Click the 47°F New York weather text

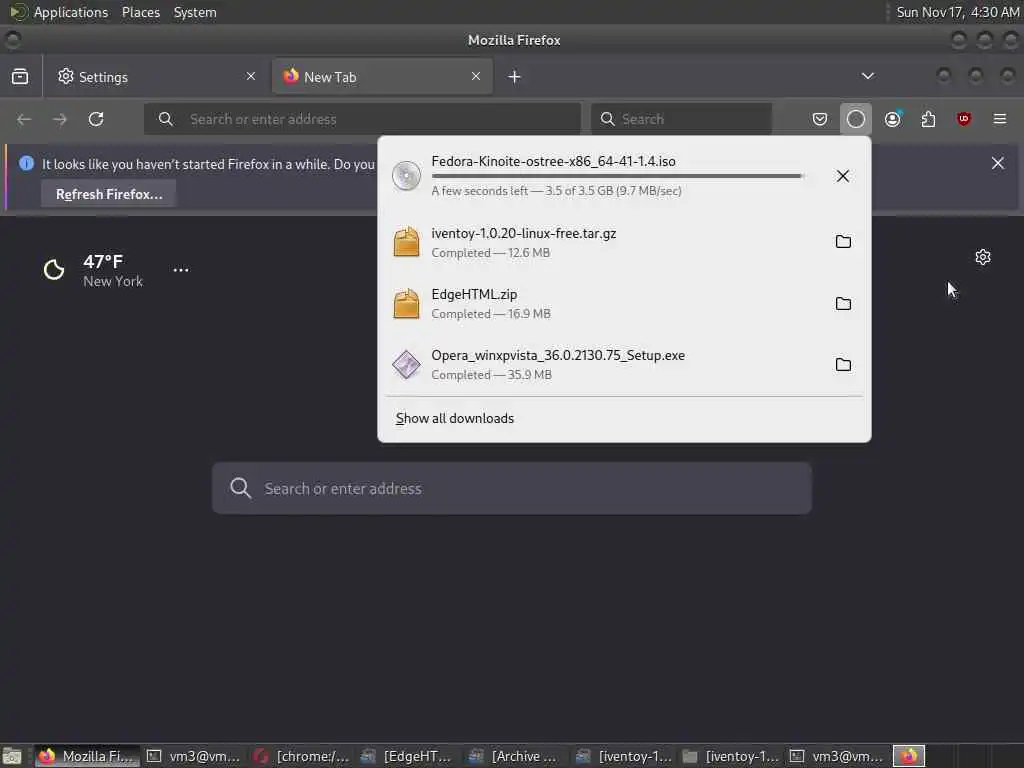[x=113, y=270]
